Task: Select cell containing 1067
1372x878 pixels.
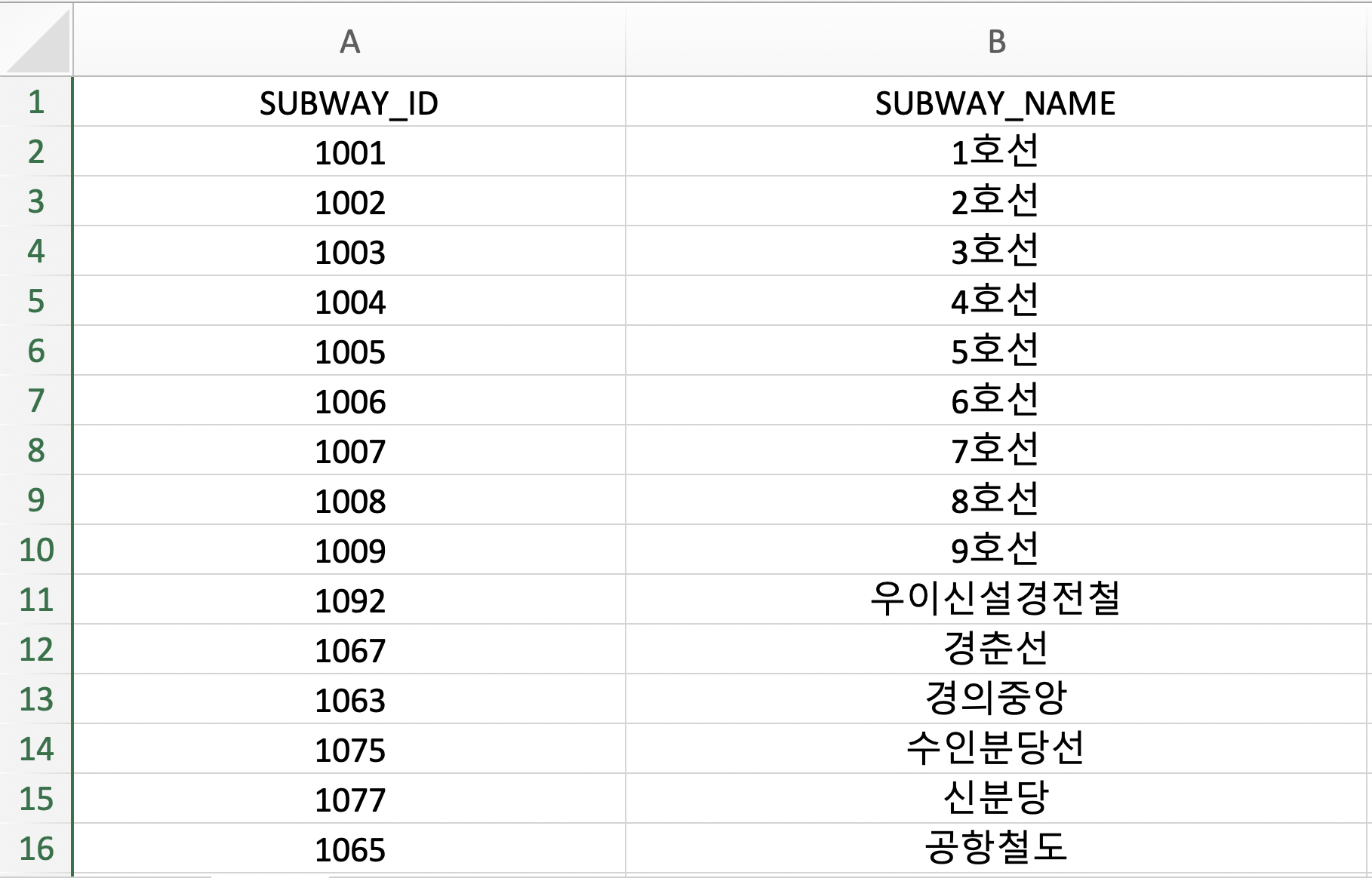Action: pyautogui.click(x=349, y=649)
